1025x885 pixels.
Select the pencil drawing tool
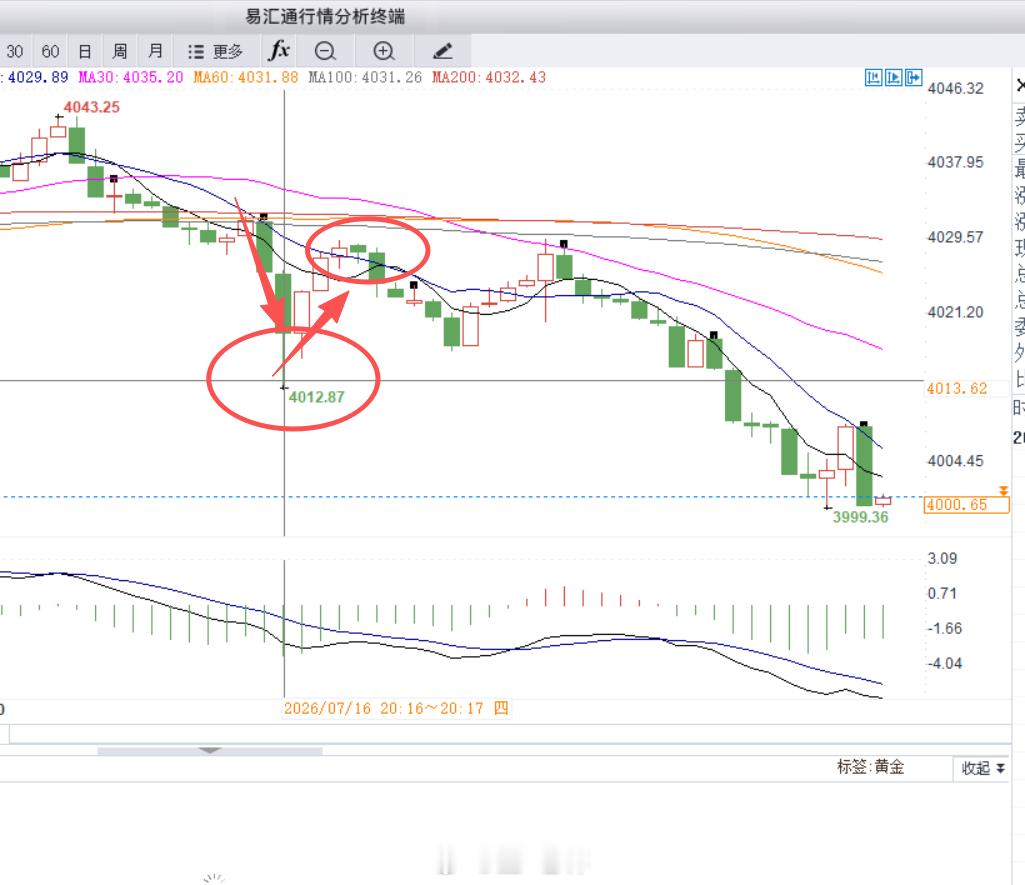tap(443, 51)
